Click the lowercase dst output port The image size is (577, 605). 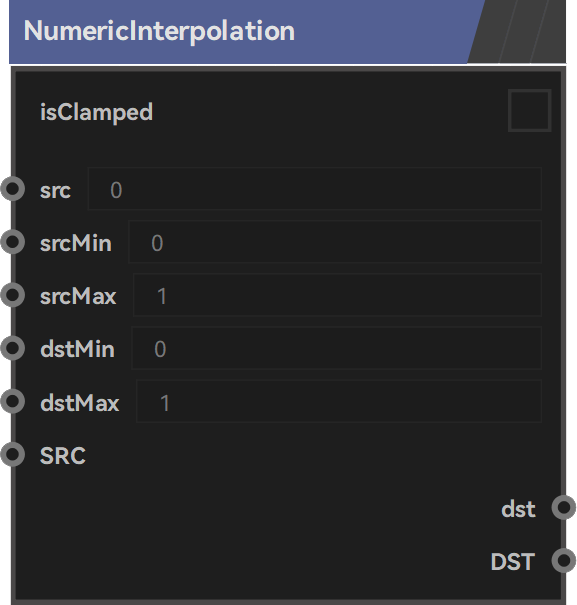(x=564, y=507)
